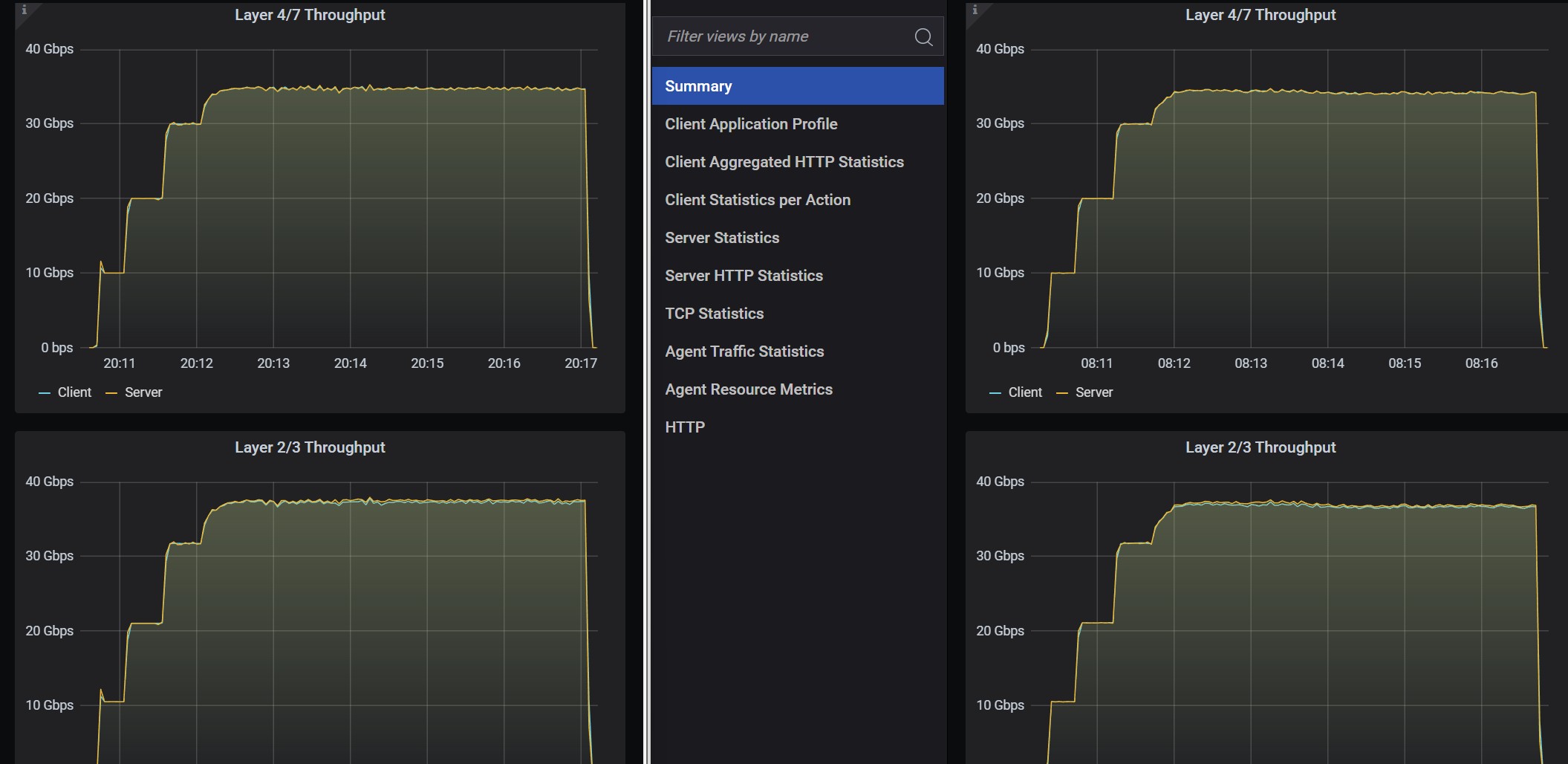Toggle Client series in the 20:11 chart legend
Image resolution: width=1568 pixels, height=764 pixels.
coord(74,392)
